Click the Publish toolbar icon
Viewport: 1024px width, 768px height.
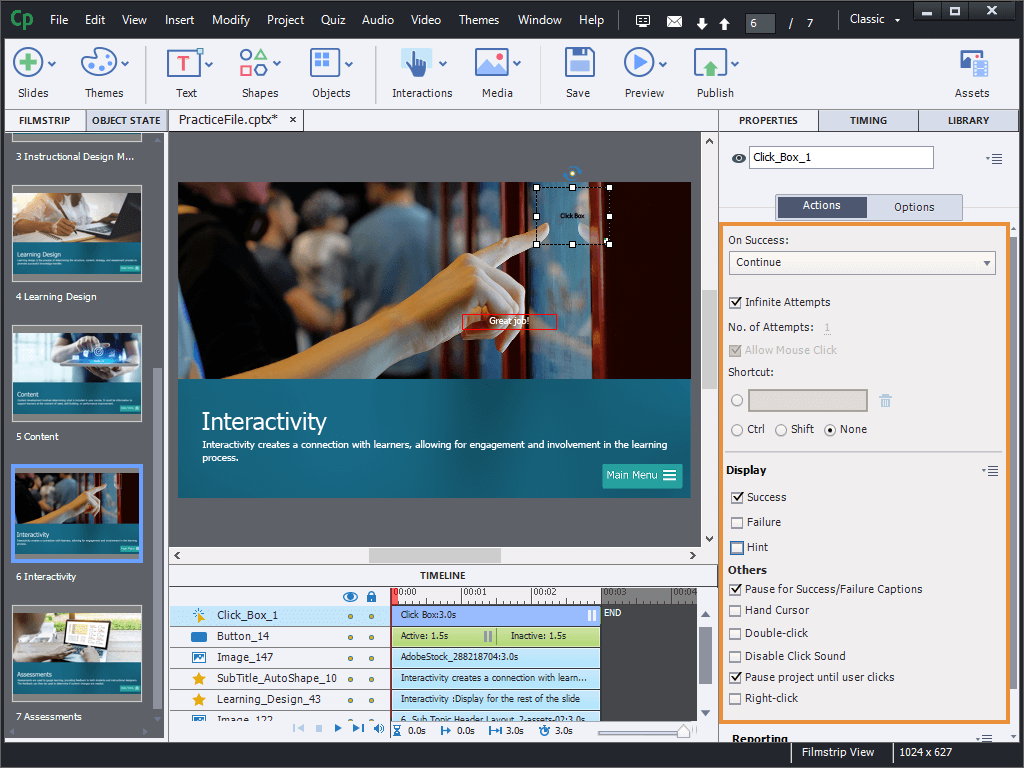click(x=711, y=64)
